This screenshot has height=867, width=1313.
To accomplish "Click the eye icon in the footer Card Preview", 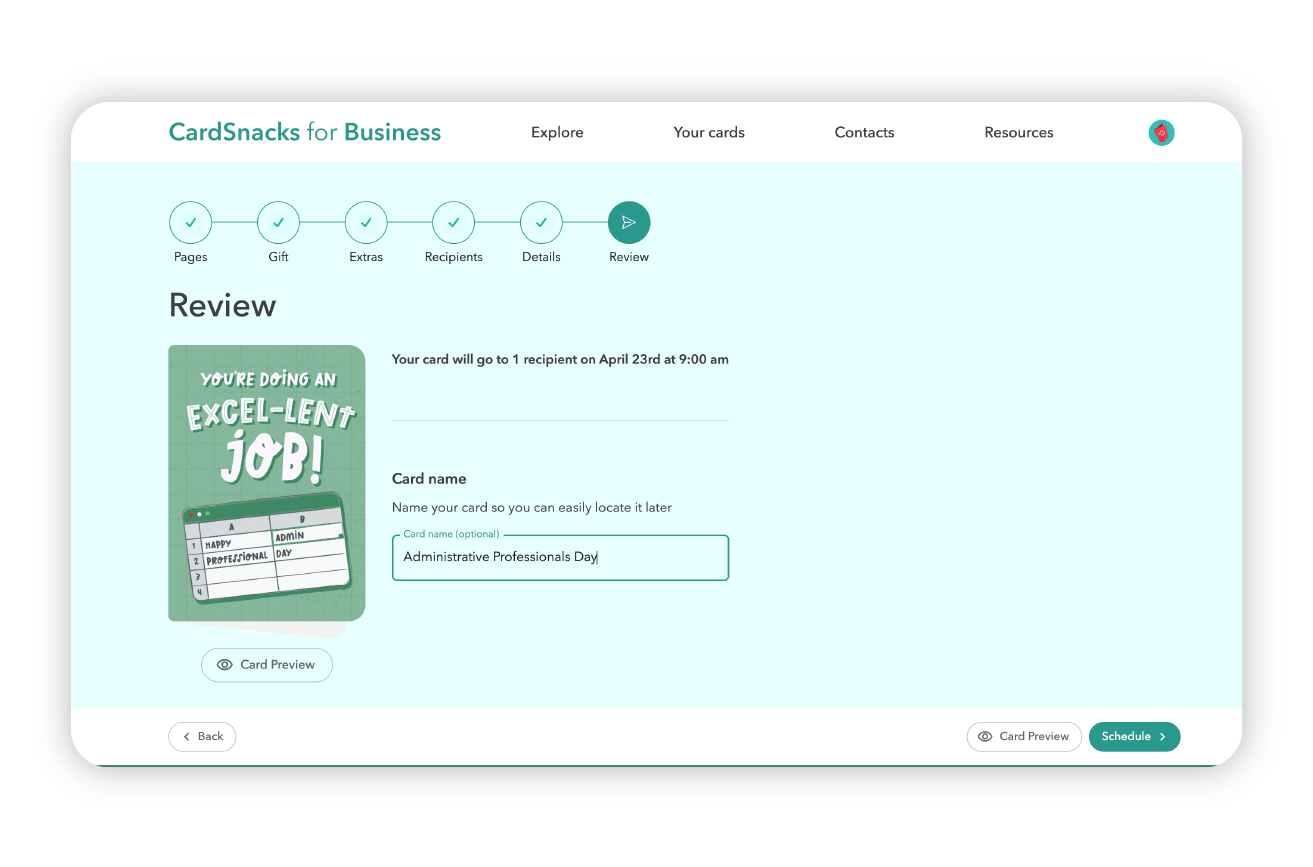I will pos(985,737).
